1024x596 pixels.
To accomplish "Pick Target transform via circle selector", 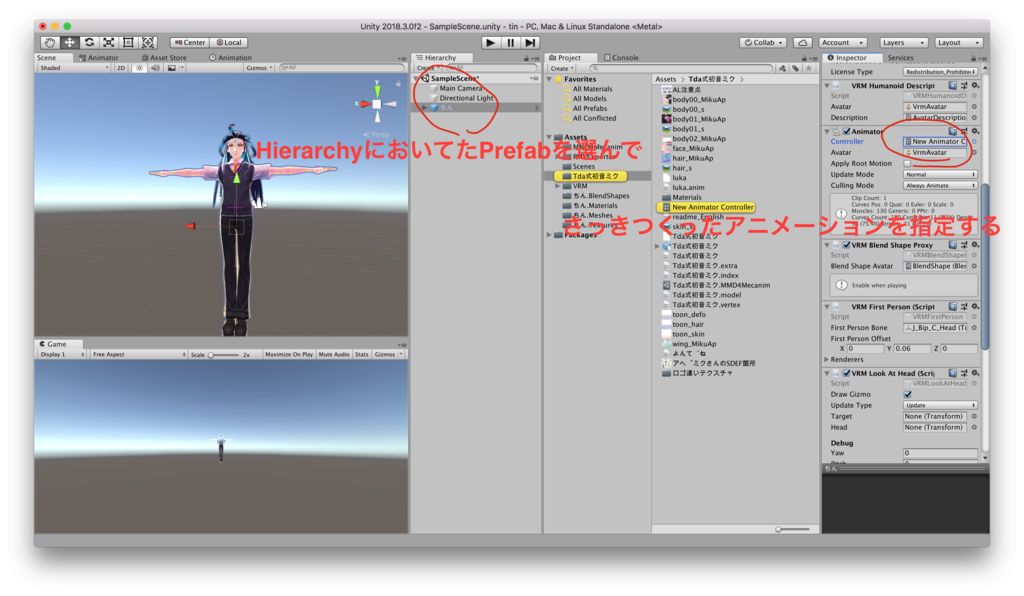I will [x=974, y=416].
